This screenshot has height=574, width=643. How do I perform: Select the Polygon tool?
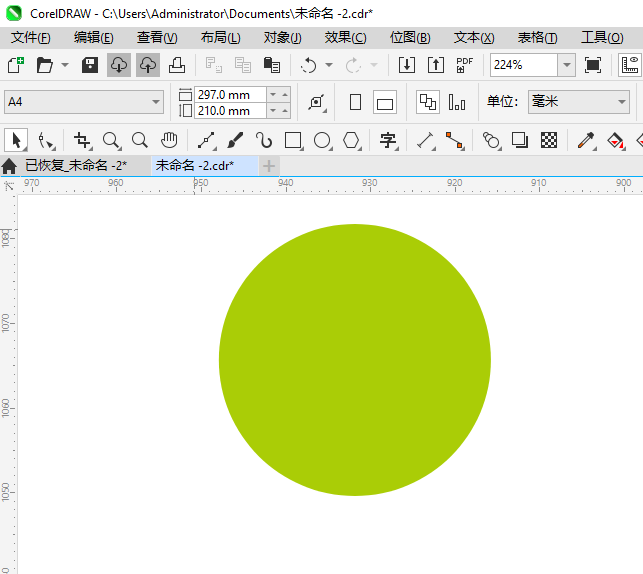pyautogui.click(x=351, y=141)
